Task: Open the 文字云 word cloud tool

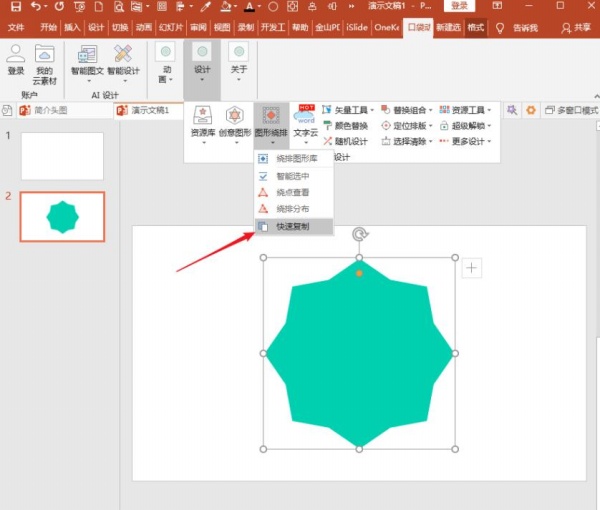Action: (x=305, y=121)
